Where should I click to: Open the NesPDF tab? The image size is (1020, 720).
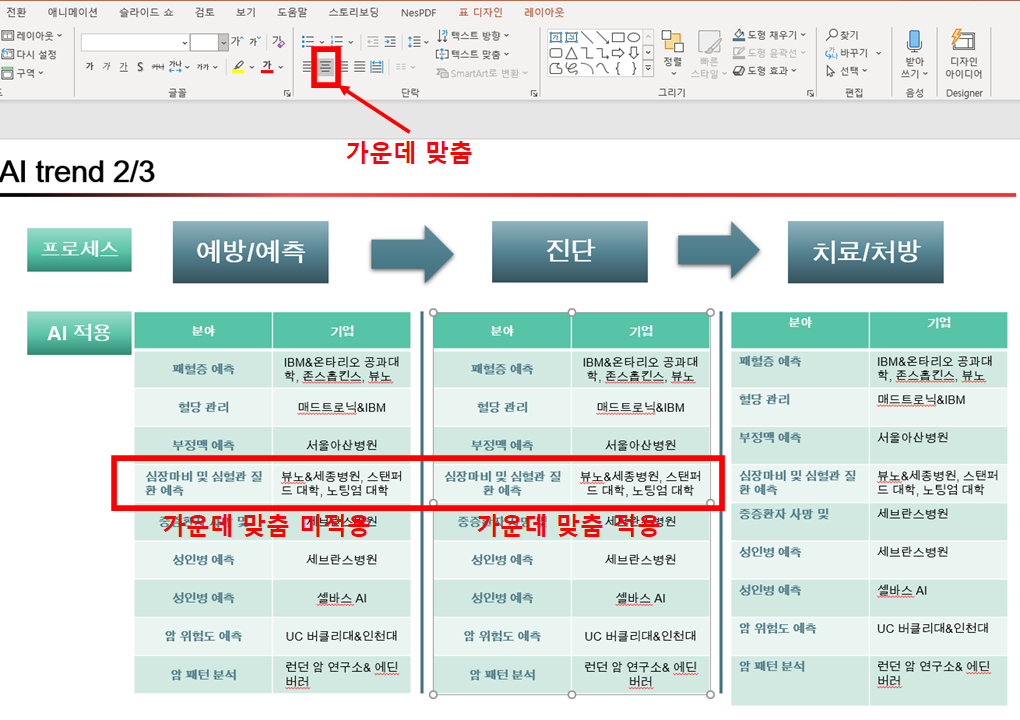[x=419, y=12]
